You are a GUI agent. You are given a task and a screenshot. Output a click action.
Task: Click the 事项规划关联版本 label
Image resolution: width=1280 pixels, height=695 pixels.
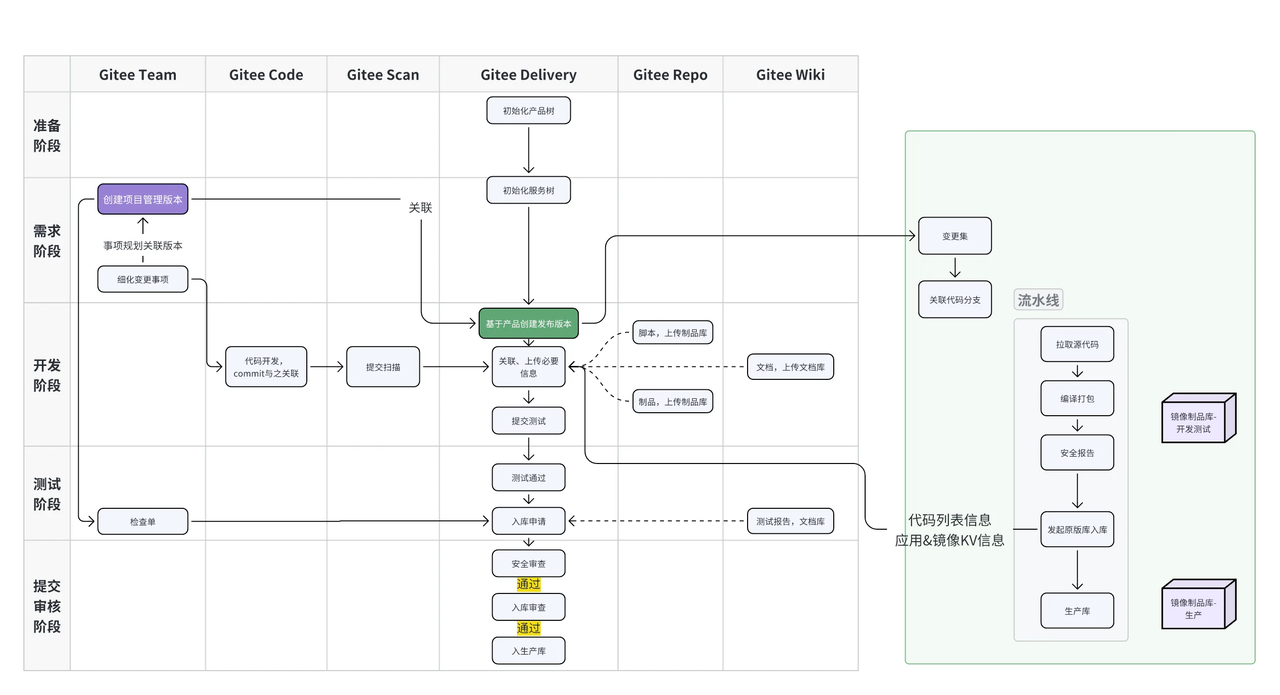143,245
